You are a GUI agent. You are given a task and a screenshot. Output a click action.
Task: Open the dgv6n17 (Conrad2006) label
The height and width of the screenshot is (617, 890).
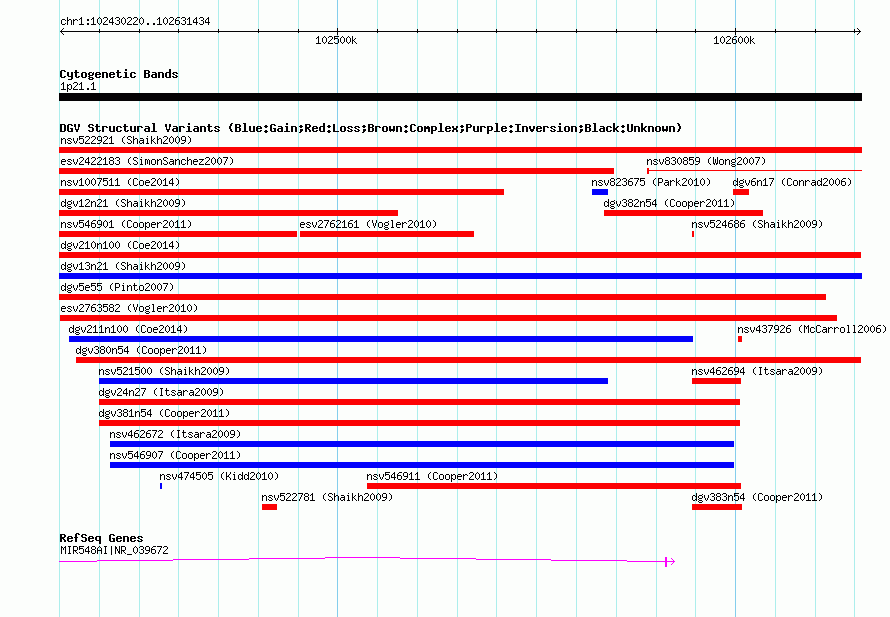tap(792, 182)
